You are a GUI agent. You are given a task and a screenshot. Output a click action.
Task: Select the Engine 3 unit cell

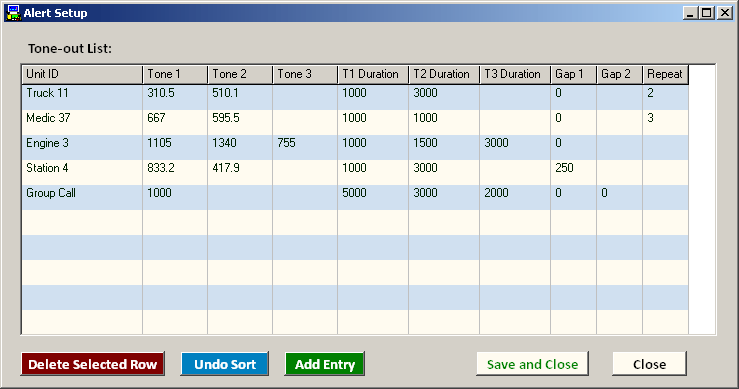coord(82,147)
